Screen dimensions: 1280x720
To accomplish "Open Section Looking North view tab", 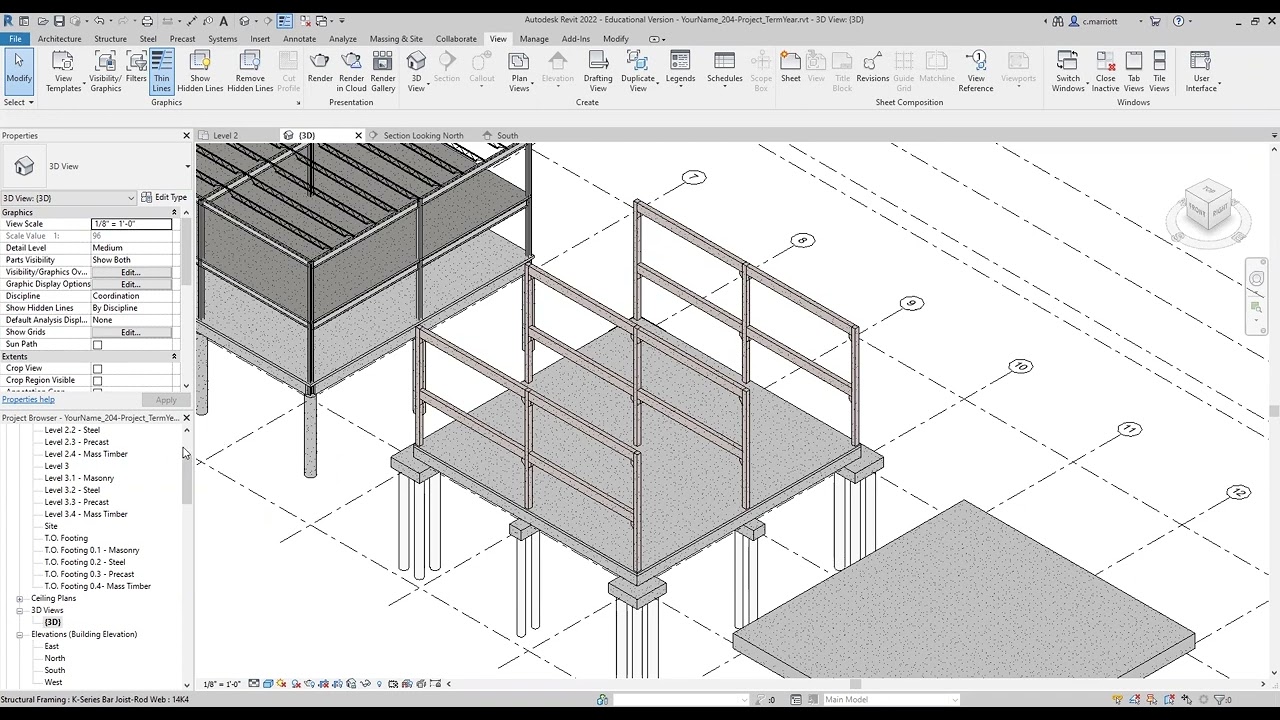I will tap(423, 135).
